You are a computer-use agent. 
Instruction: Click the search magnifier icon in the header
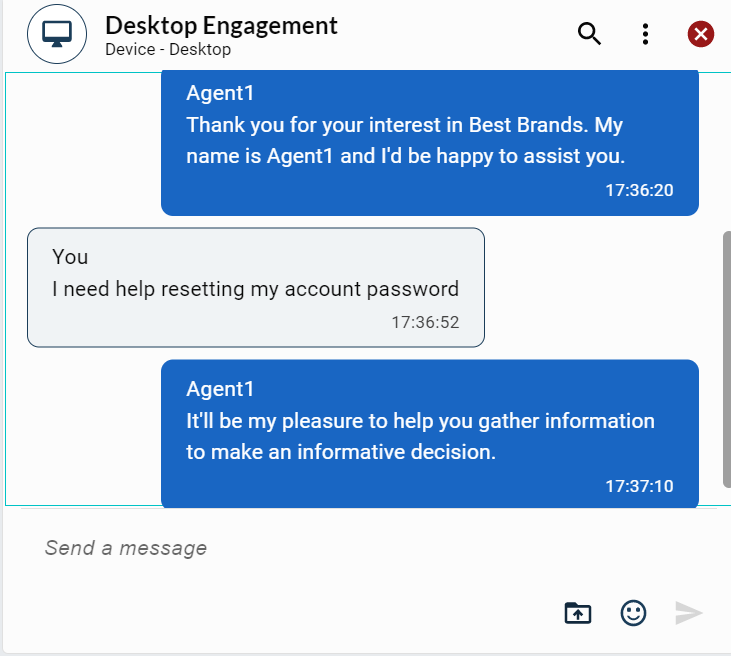(x=590, y=34)
